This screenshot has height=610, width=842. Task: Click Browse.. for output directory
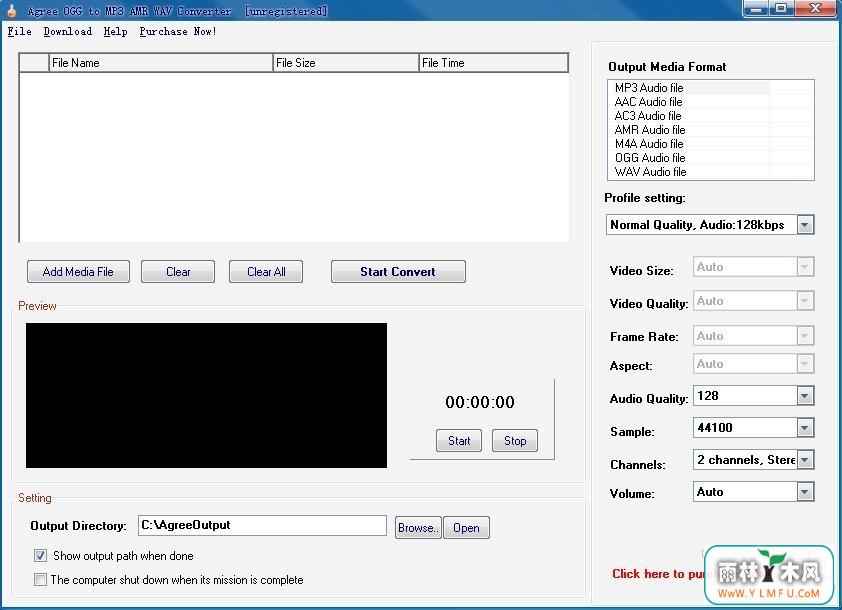coord(418,528)
